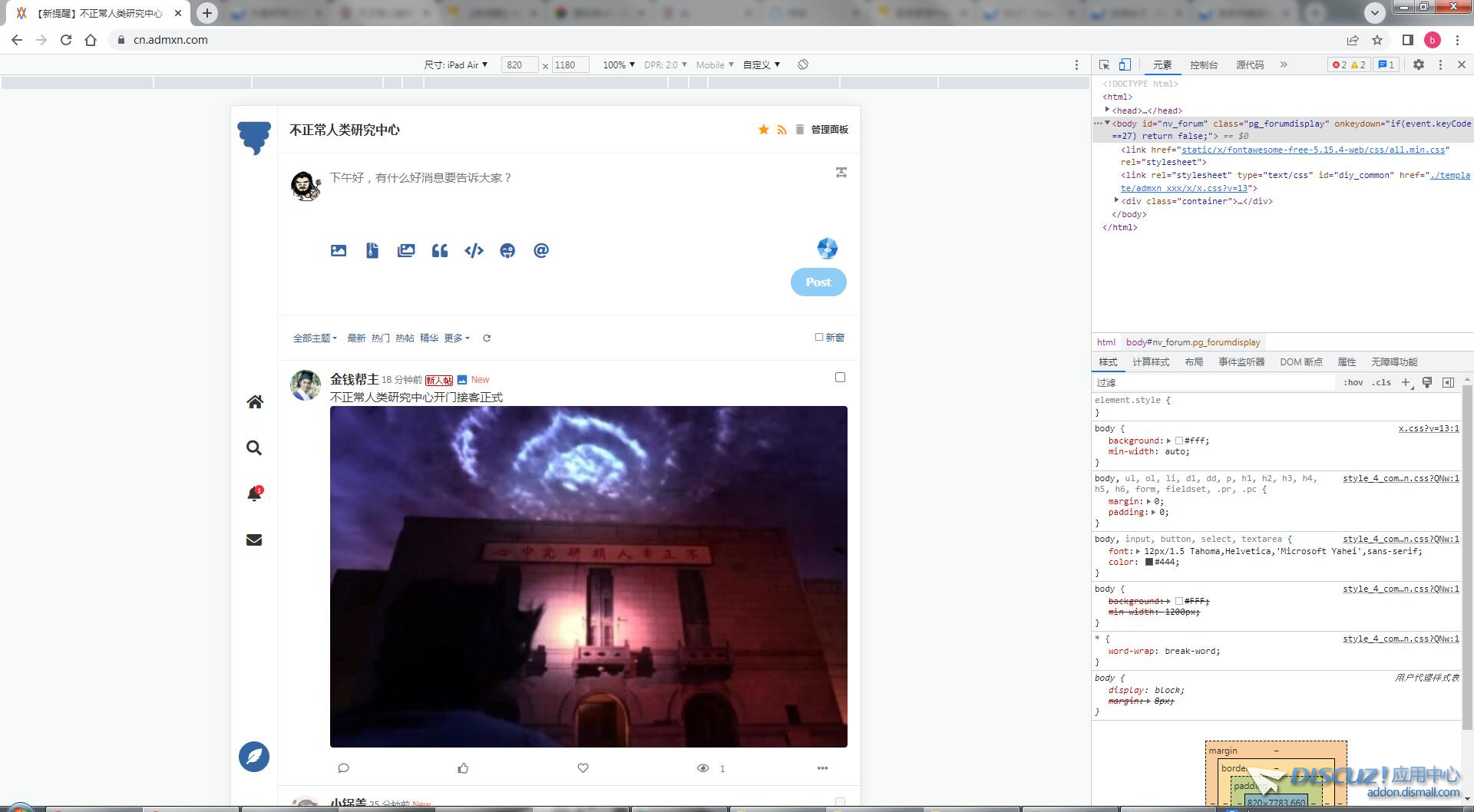Click the Post button

click(x=818, y=282)
